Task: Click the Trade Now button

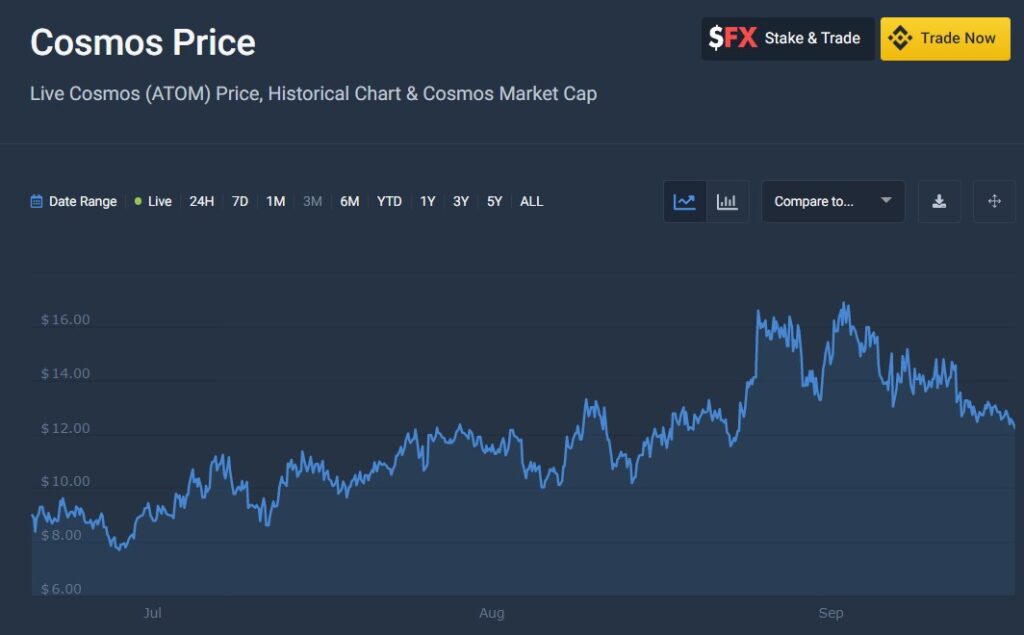Action: click(x=945, y=39)
